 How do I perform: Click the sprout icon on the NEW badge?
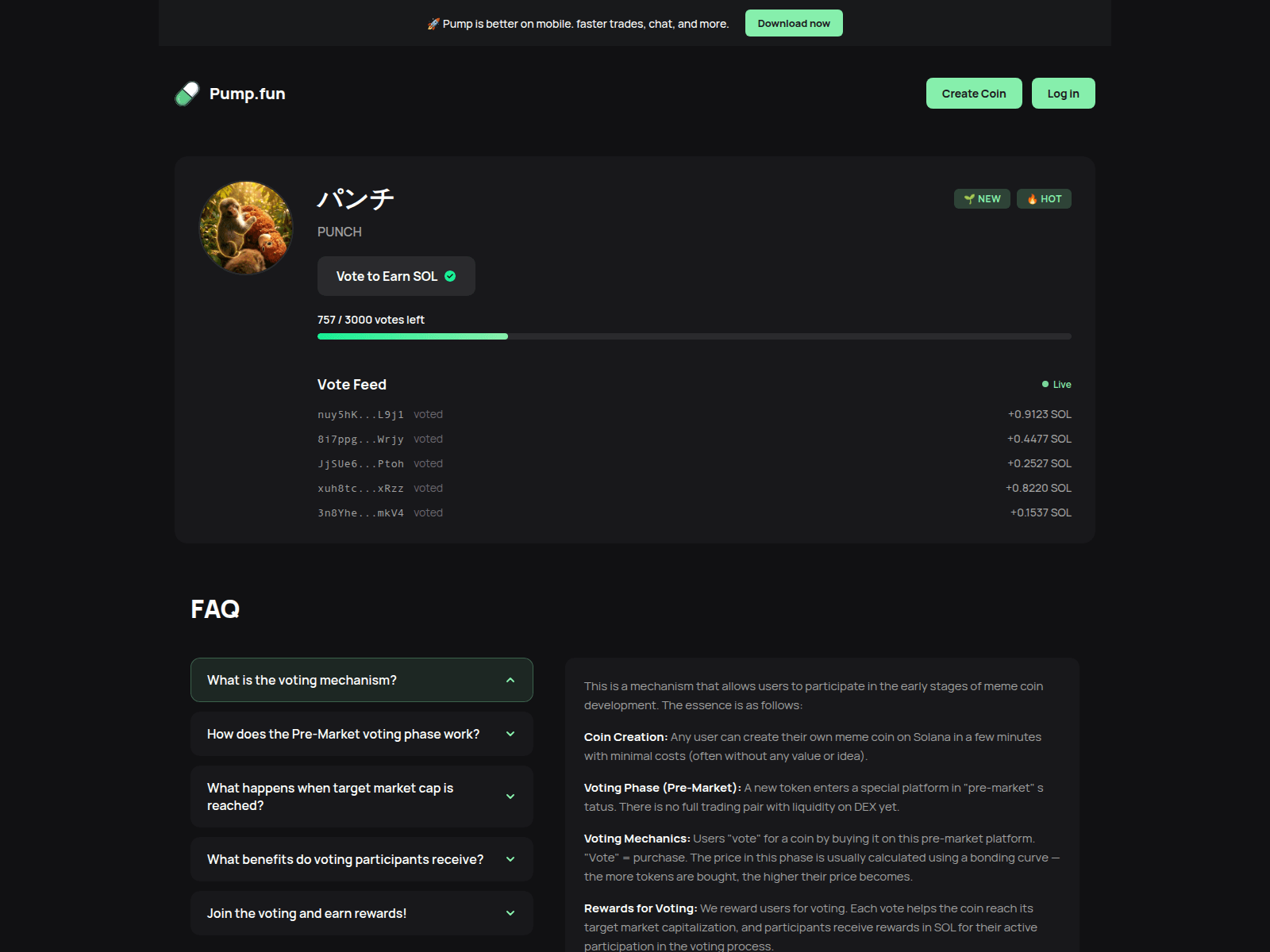click(969, 199)
